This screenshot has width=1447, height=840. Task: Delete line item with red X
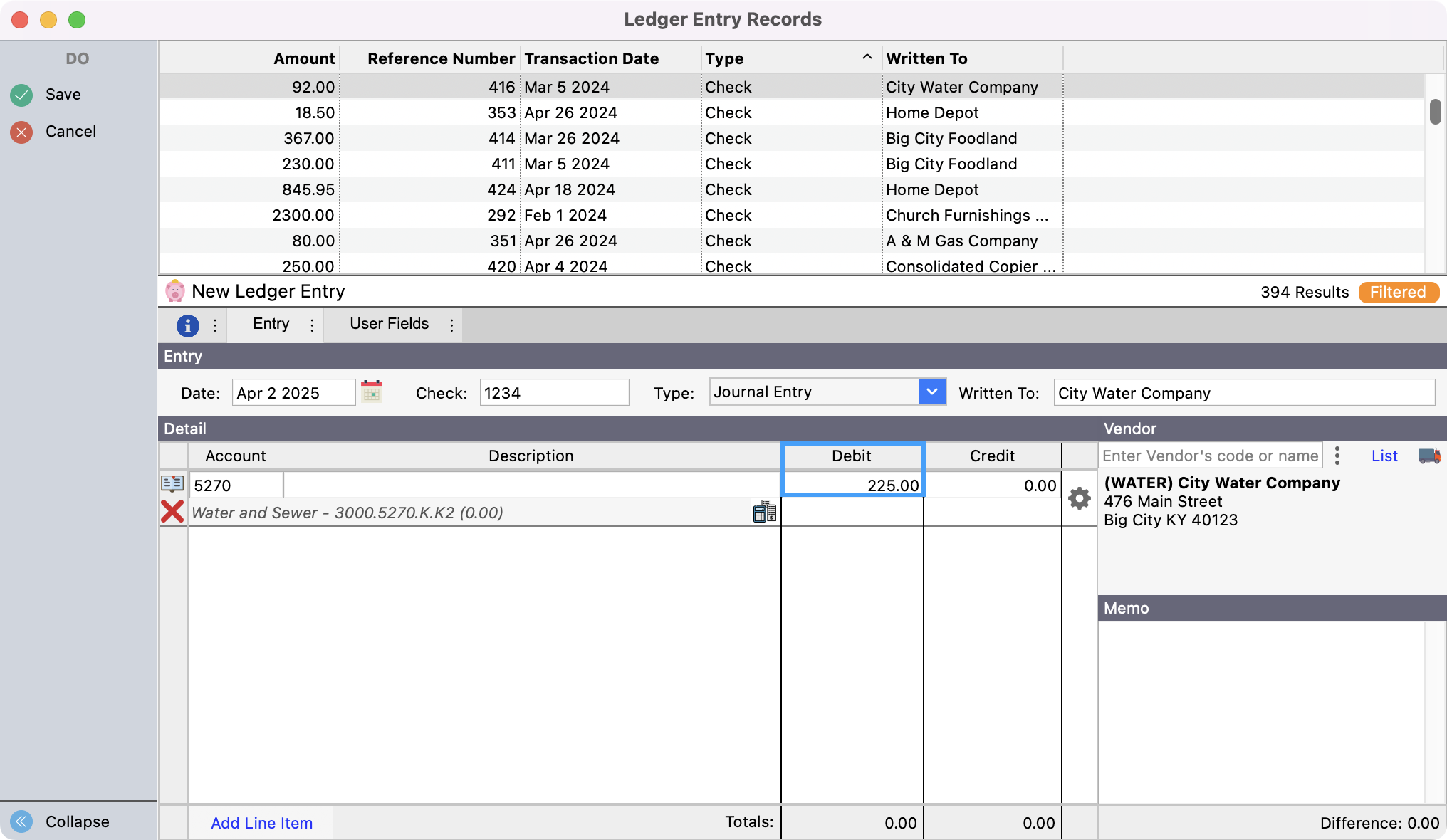tap(172, 511)
